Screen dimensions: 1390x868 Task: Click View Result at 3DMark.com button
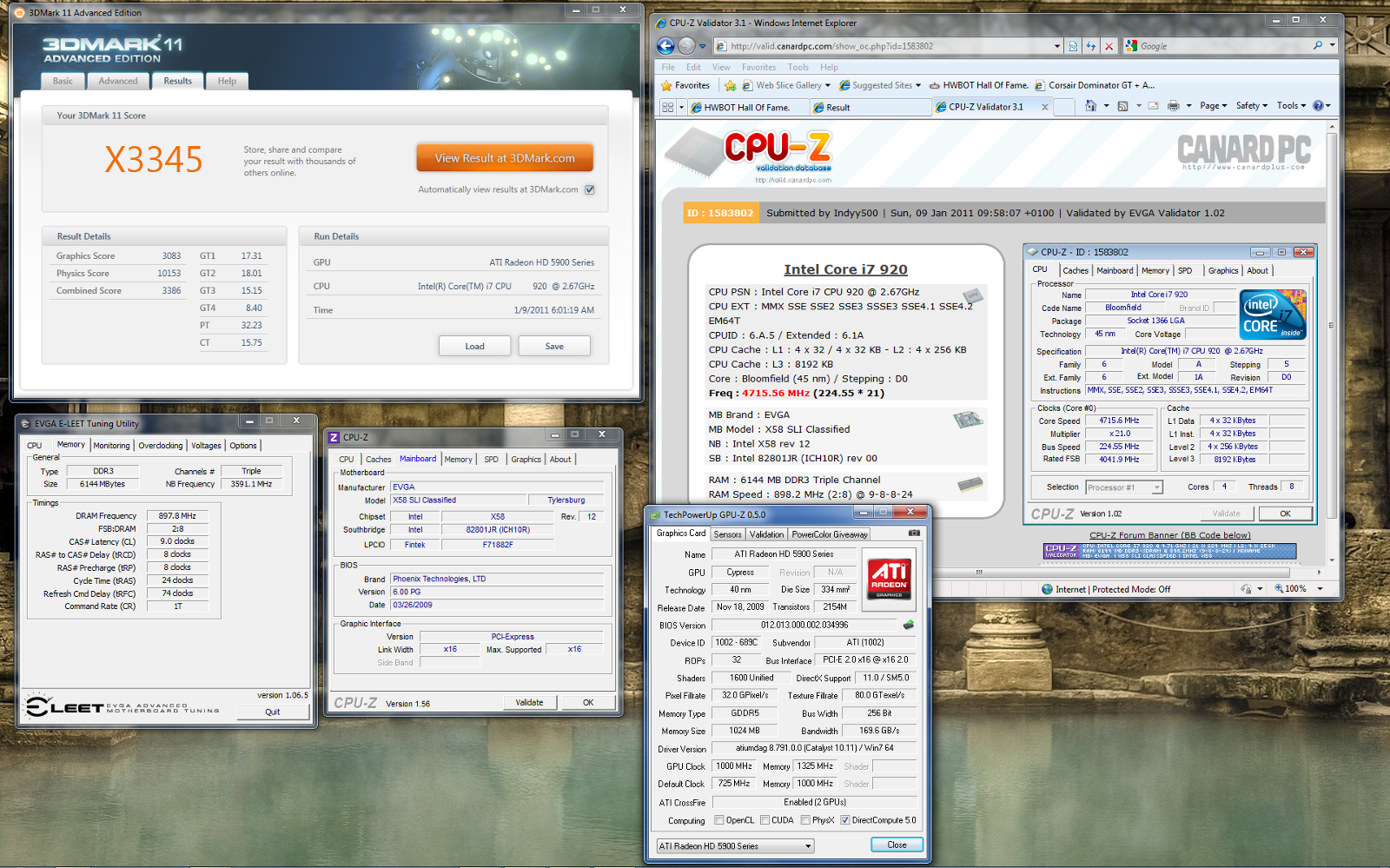click(505, 158)
